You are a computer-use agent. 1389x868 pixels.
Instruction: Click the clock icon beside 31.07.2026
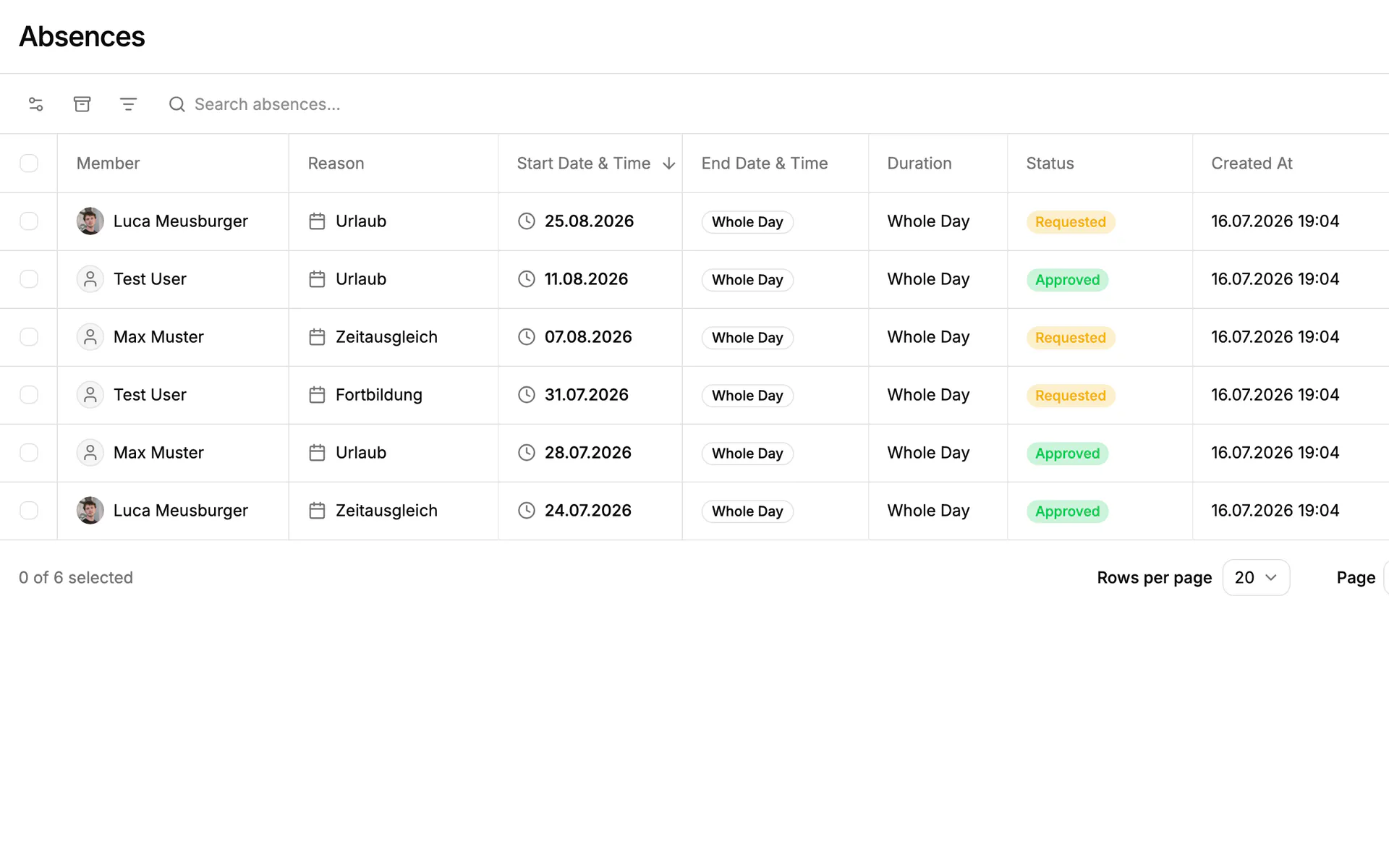(527, 395)
